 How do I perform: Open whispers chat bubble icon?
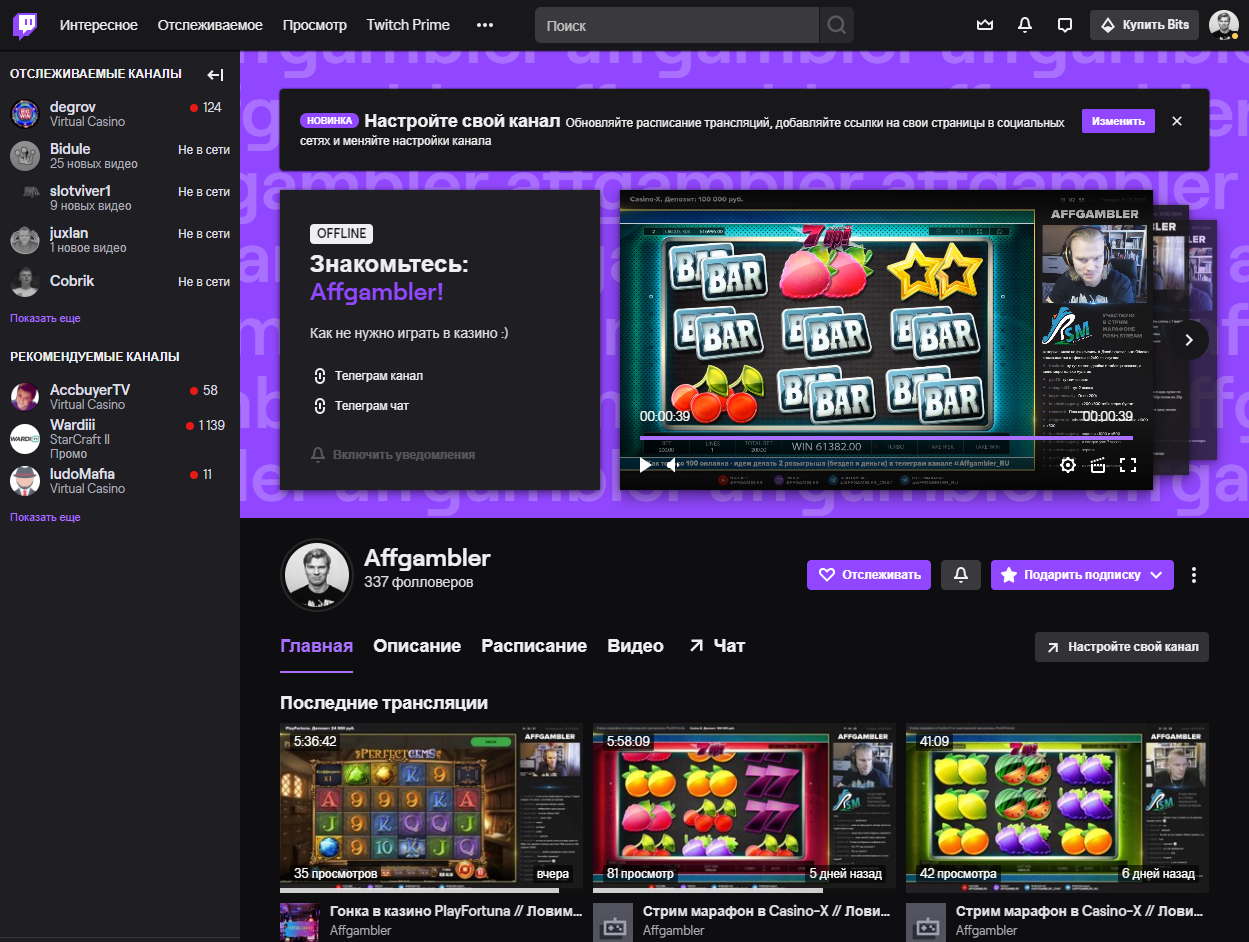pos(1065,25)
